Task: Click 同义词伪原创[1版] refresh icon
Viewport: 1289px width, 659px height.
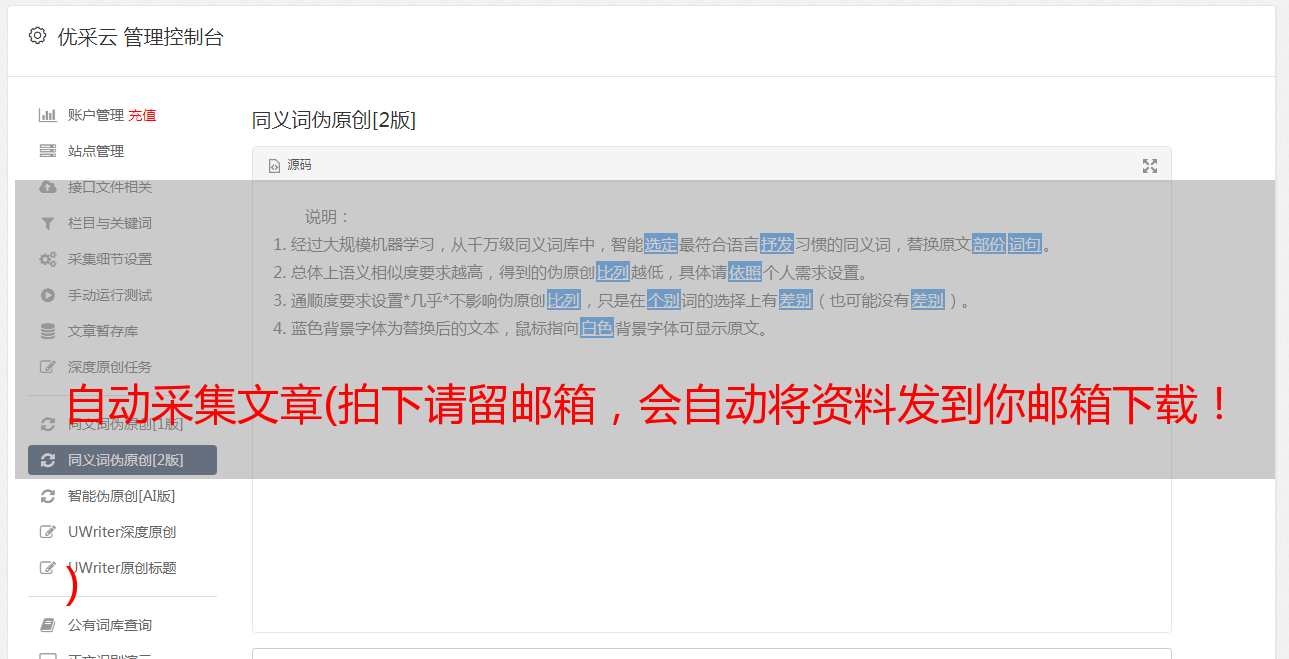Action: tap(47, 424)
